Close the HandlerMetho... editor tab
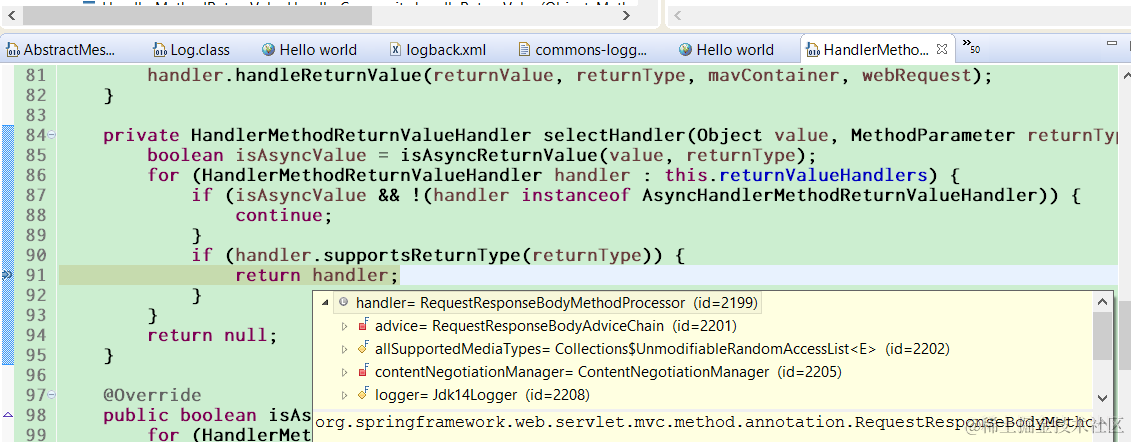1131x442 pixels. [941, 49]
